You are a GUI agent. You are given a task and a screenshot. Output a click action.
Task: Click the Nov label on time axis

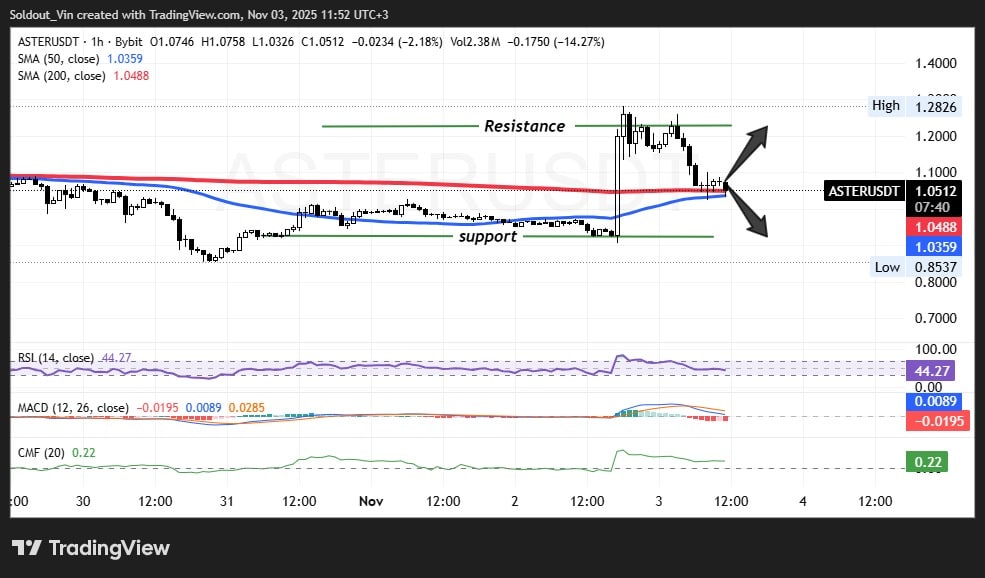coord(371,500)
